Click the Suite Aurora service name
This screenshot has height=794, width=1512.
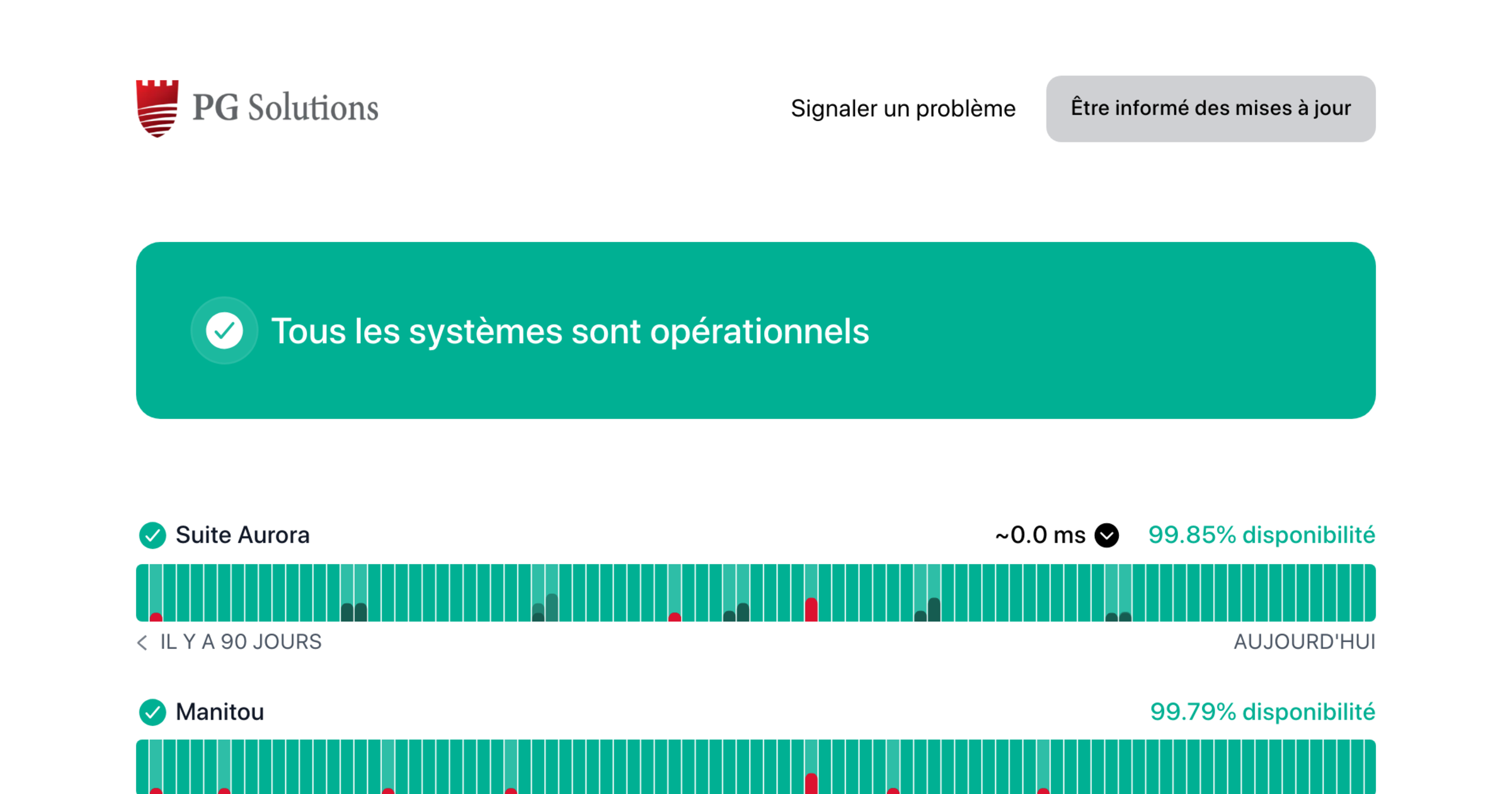click(243, 536)
